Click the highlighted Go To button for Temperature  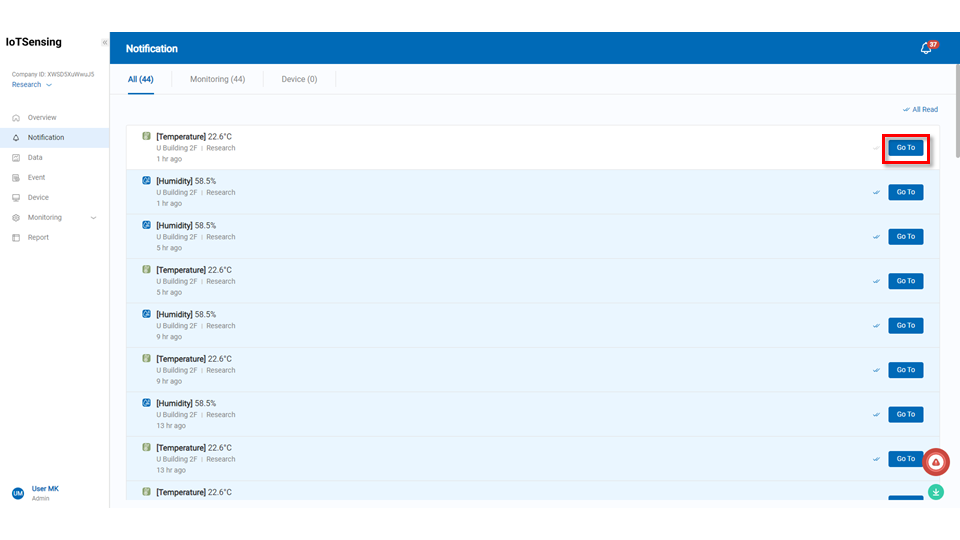pos(905,148)
